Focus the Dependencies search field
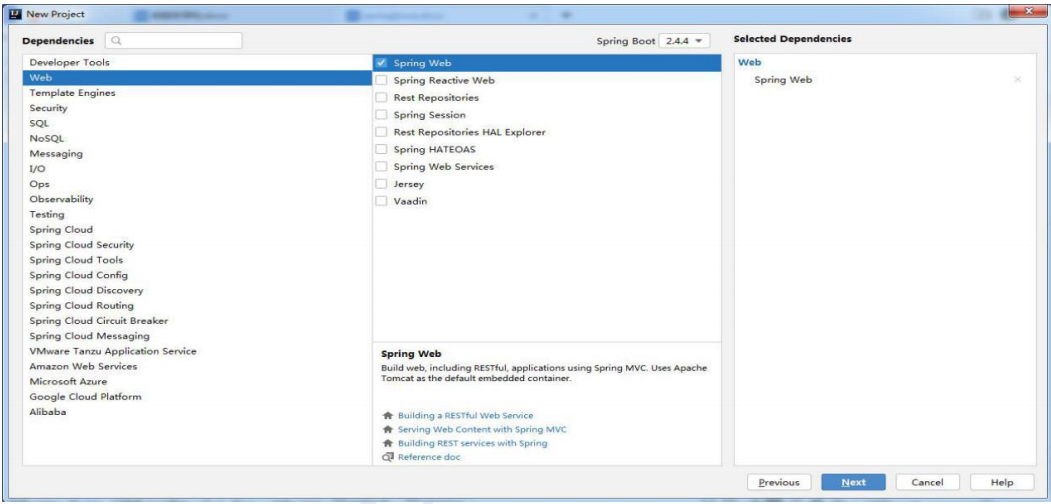 coord(174,41)
